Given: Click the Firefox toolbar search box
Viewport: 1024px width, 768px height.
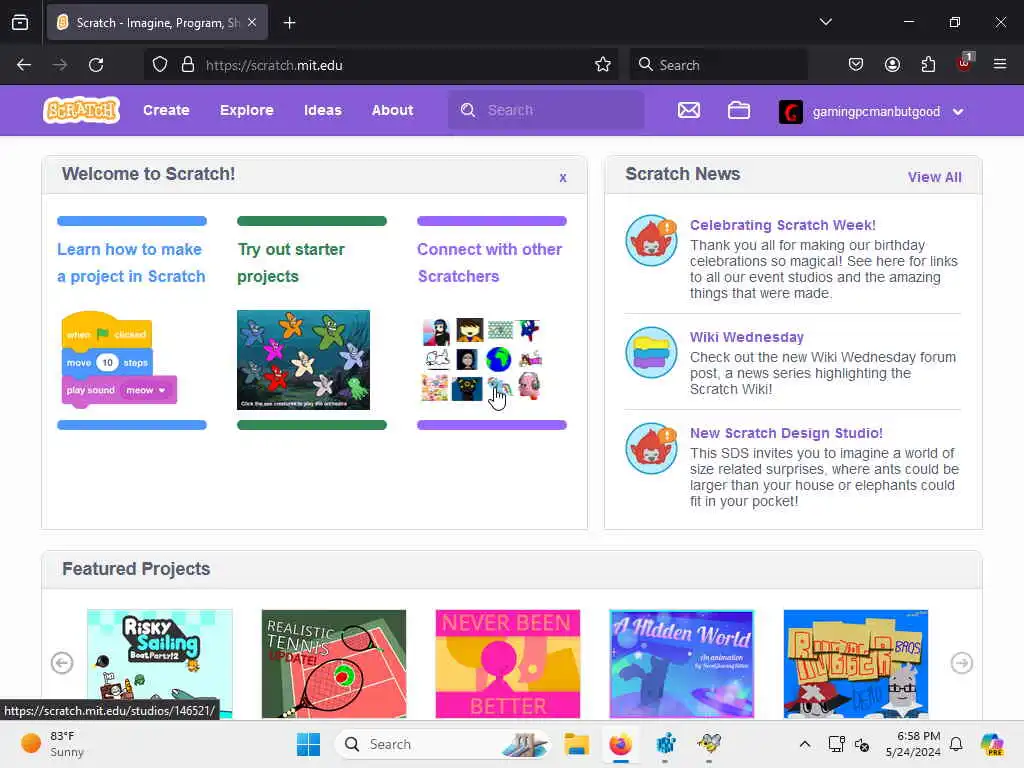Looking at the screenshot, I should coord(718,65).
